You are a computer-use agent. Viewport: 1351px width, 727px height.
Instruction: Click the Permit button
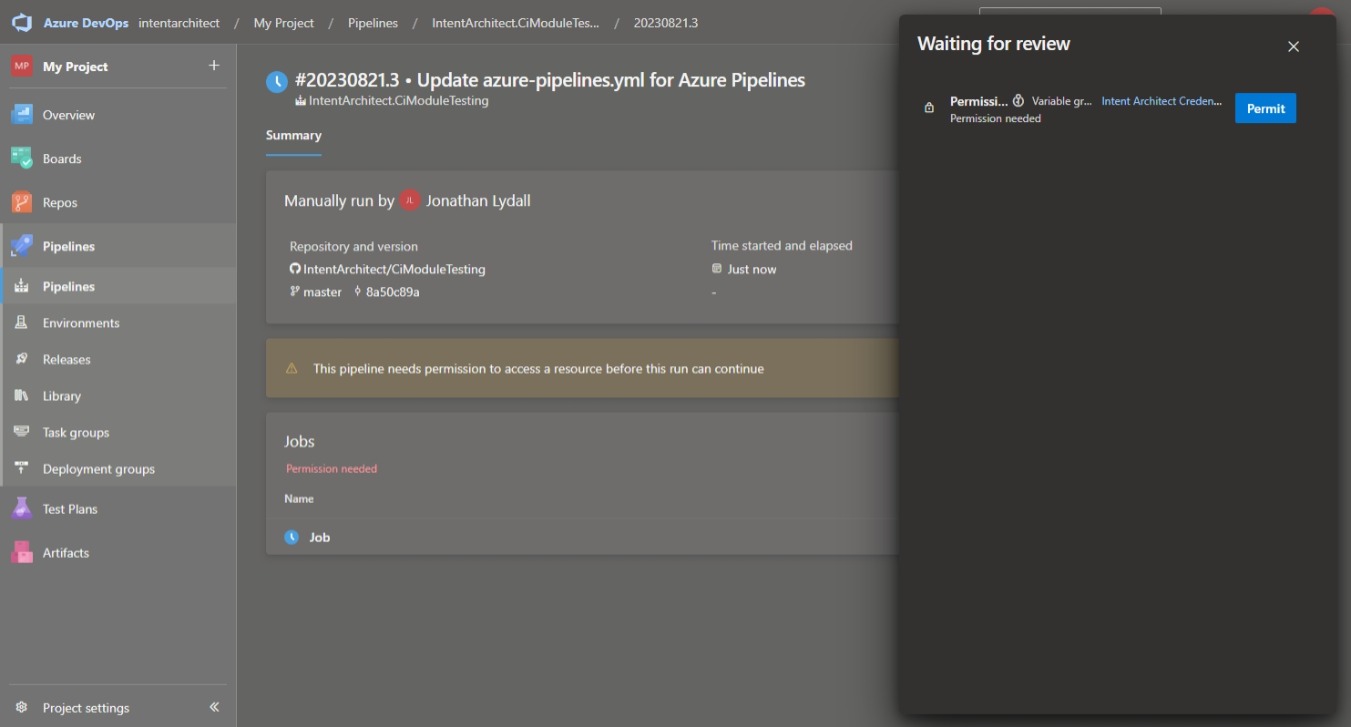pyautogui.click(x=1265, y=108)
